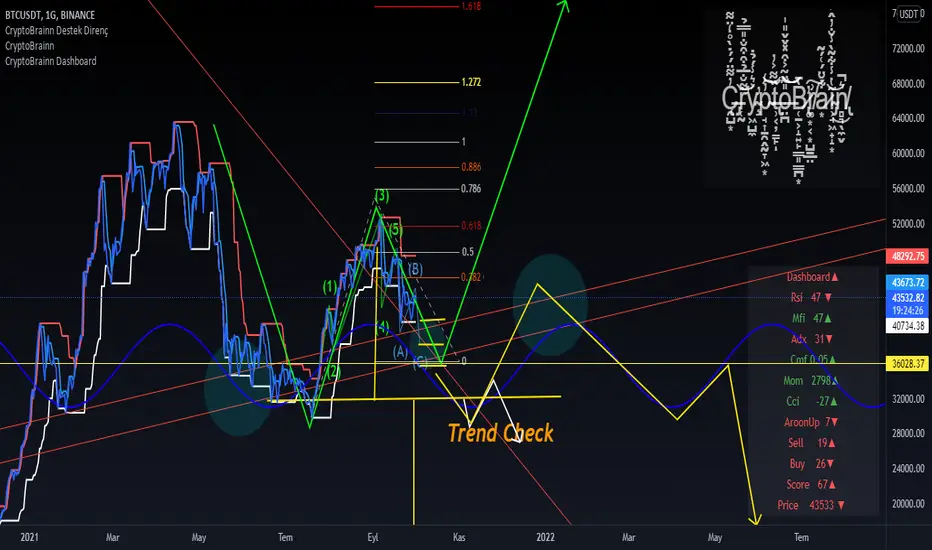Click the 2022 label on time axis

(545, 537)
